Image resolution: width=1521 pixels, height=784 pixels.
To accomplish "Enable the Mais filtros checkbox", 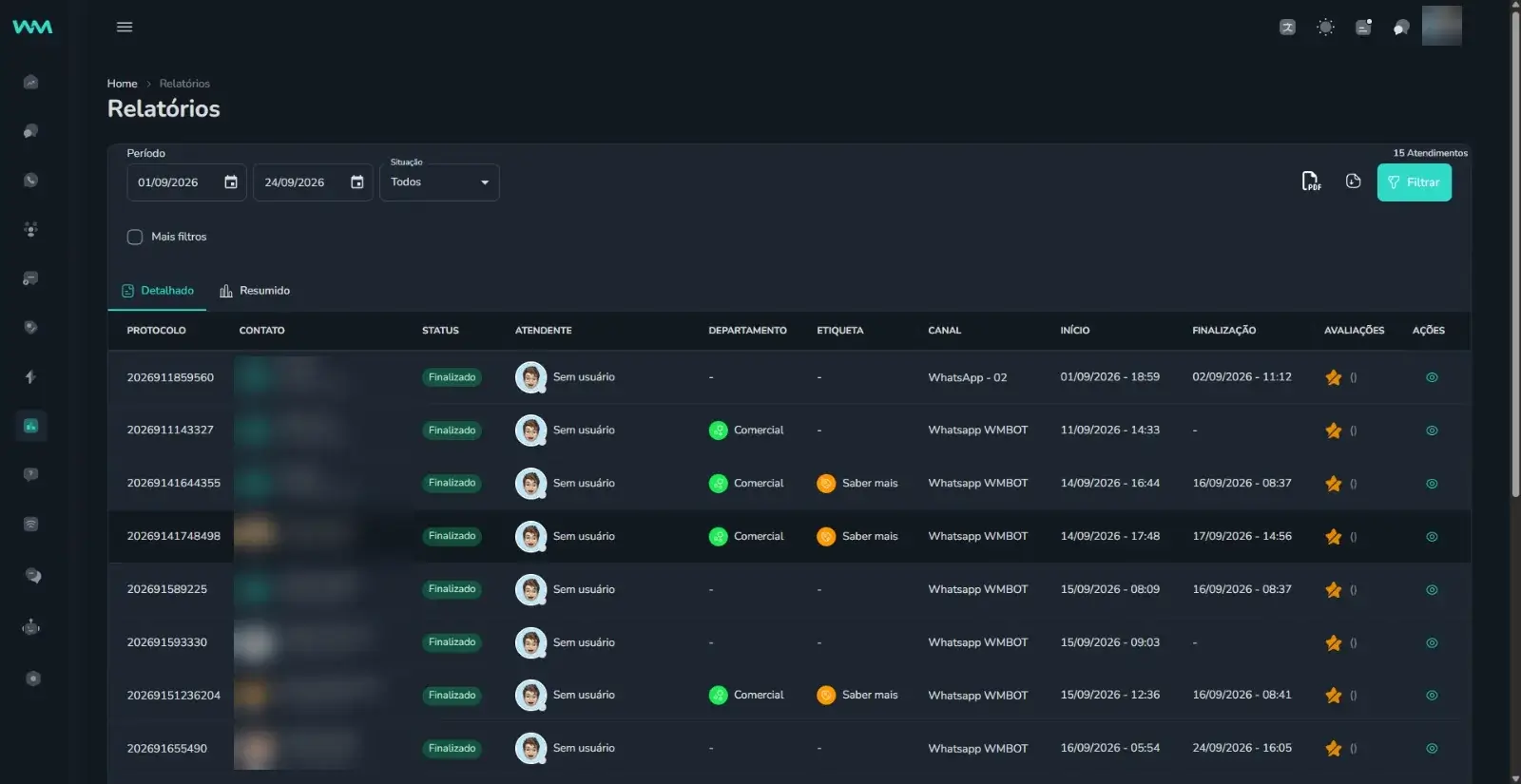I will pos(135,237).
